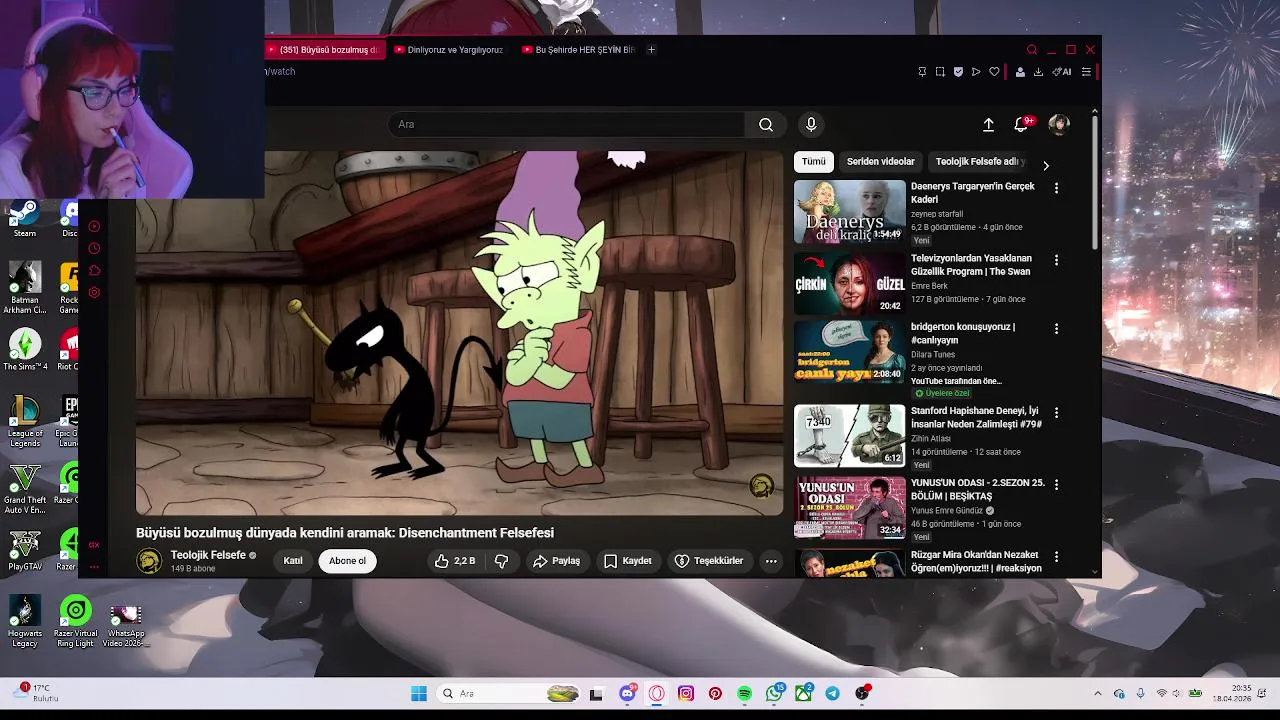Image resolution: width=1280 pixels, height=720 pixels.
Task: Open options menu for Stanford Hapishane video
Action: [1056, 412]
